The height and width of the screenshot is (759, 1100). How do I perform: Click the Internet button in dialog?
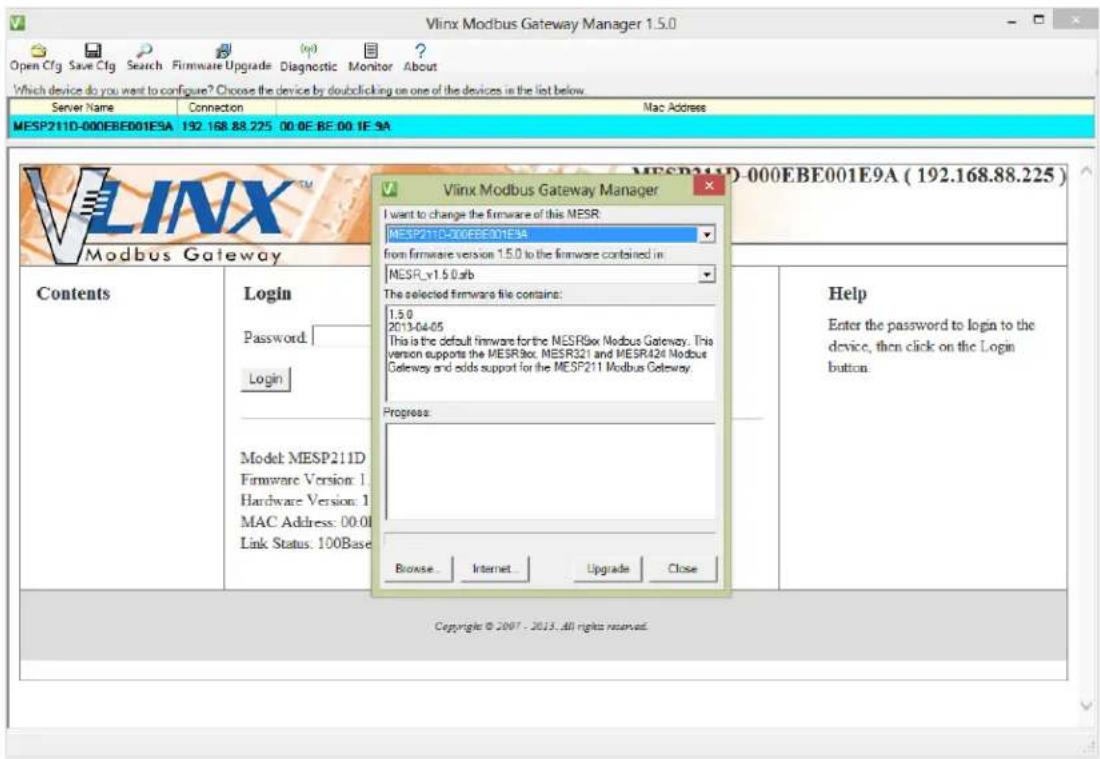tap(494, 569)
